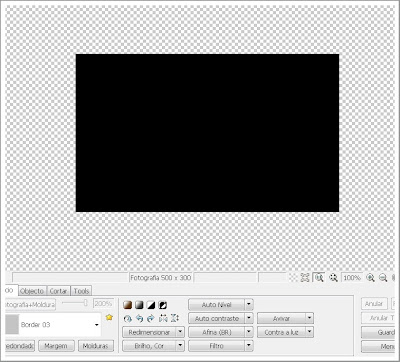The height and width of the screenshot is (362, 400).
Task: Flip the photo vertically
Action: coord(175,319)
